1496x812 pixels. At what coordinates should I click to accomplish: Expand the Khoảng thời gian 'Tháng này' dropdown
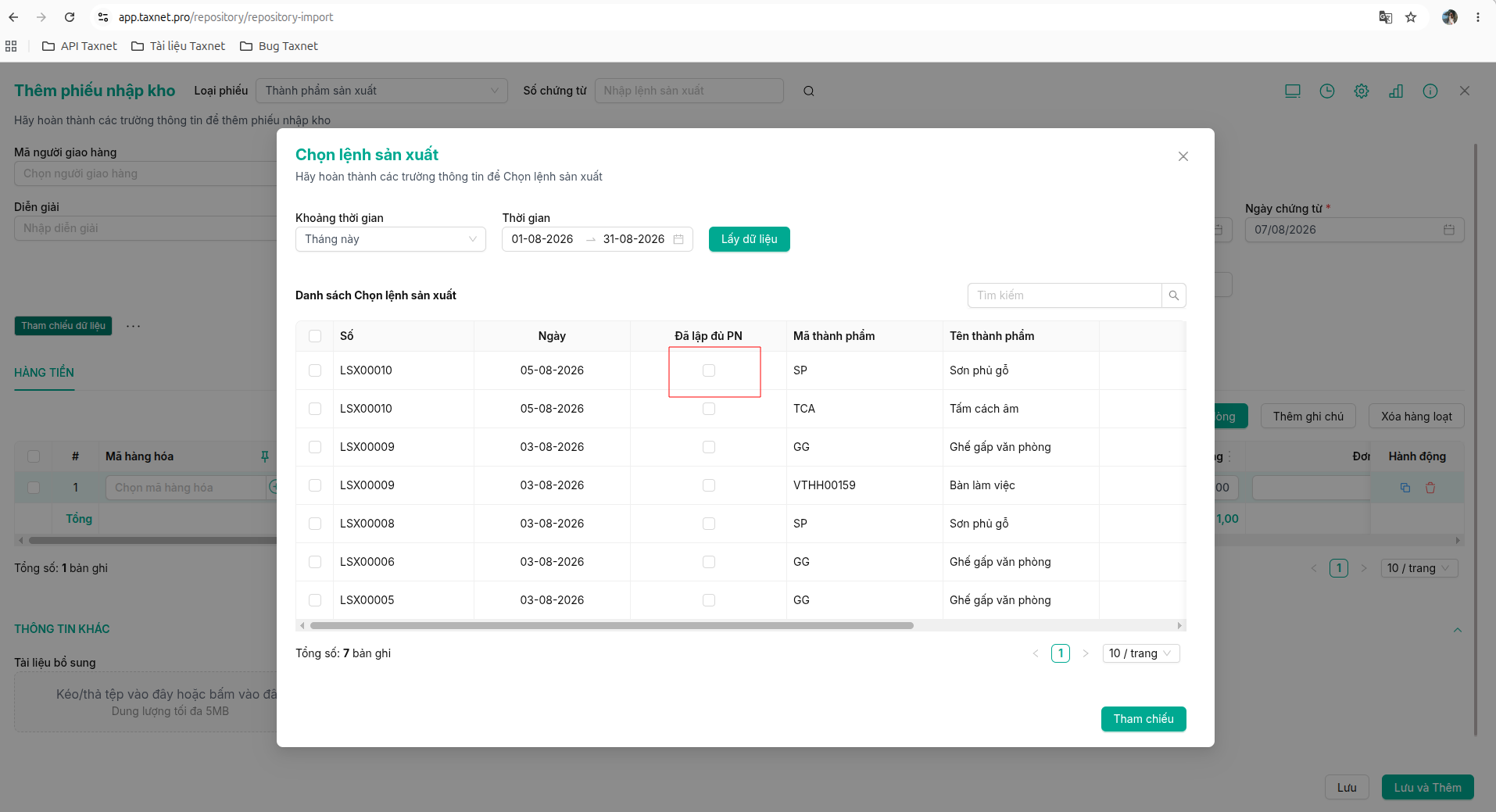point(391,239)
